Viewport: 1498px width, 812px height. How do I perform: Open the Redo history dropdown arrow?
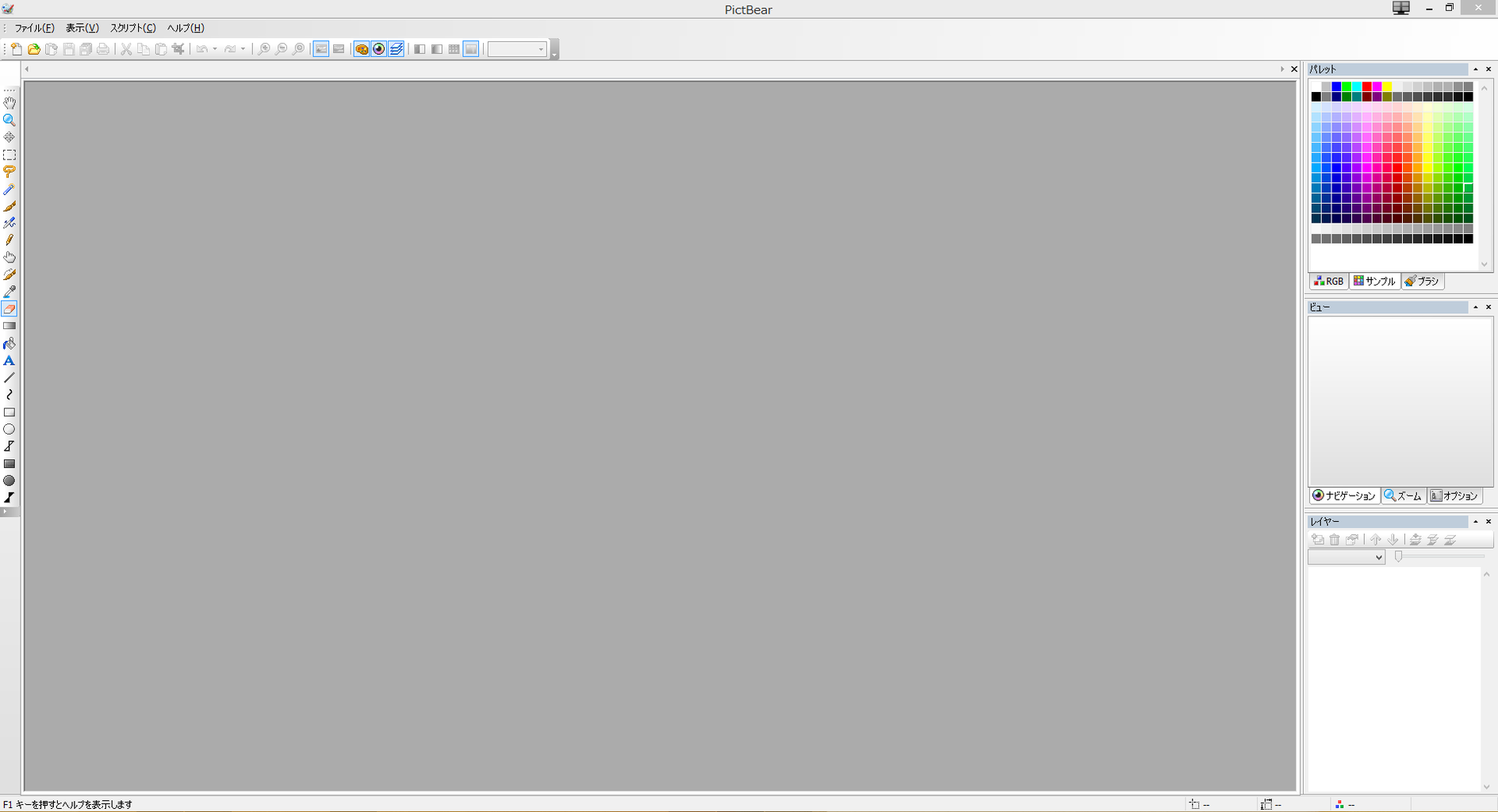point(243,49)
